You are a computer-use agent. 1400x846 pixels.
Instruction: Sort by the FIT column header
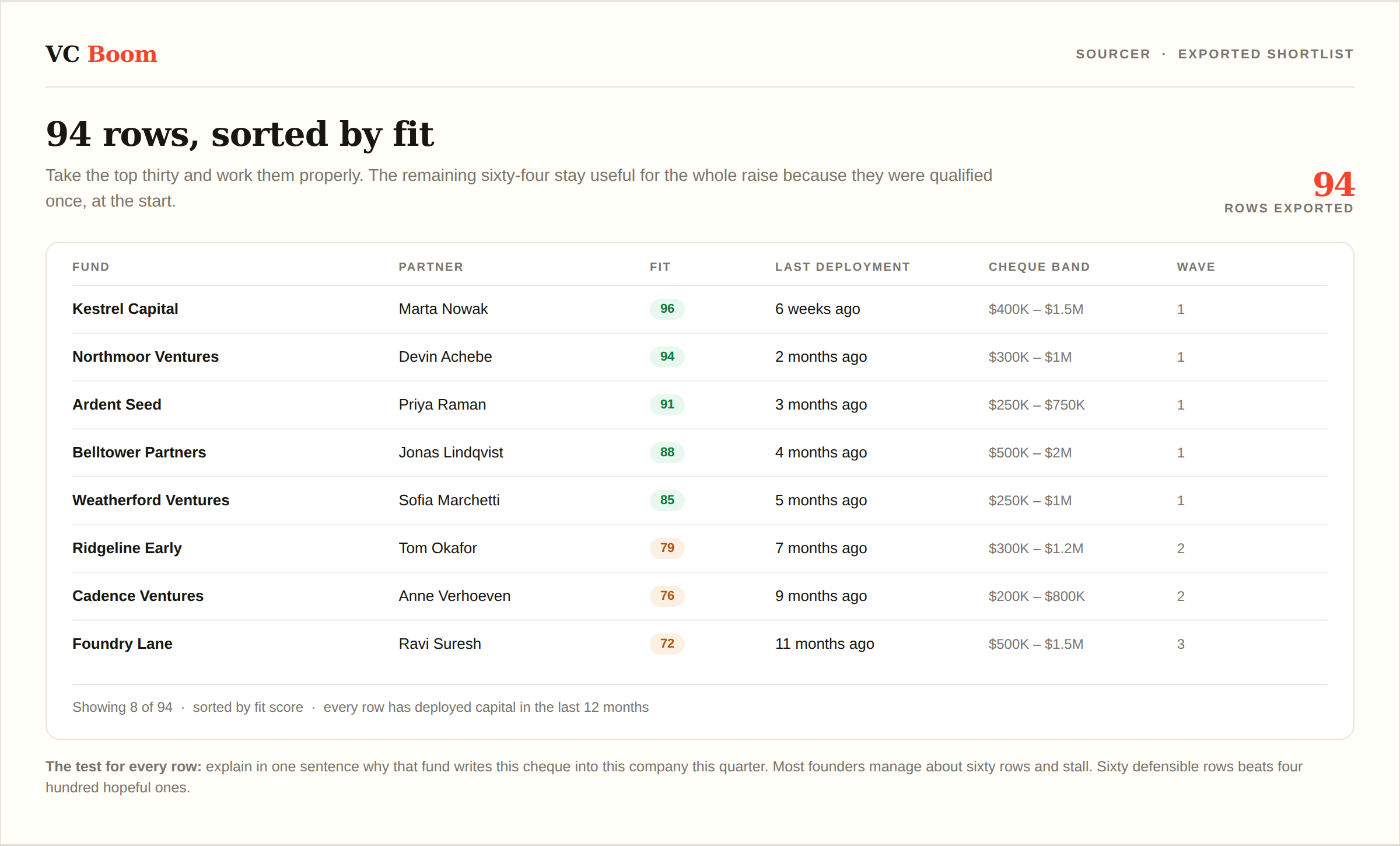(x=660, y=267)
